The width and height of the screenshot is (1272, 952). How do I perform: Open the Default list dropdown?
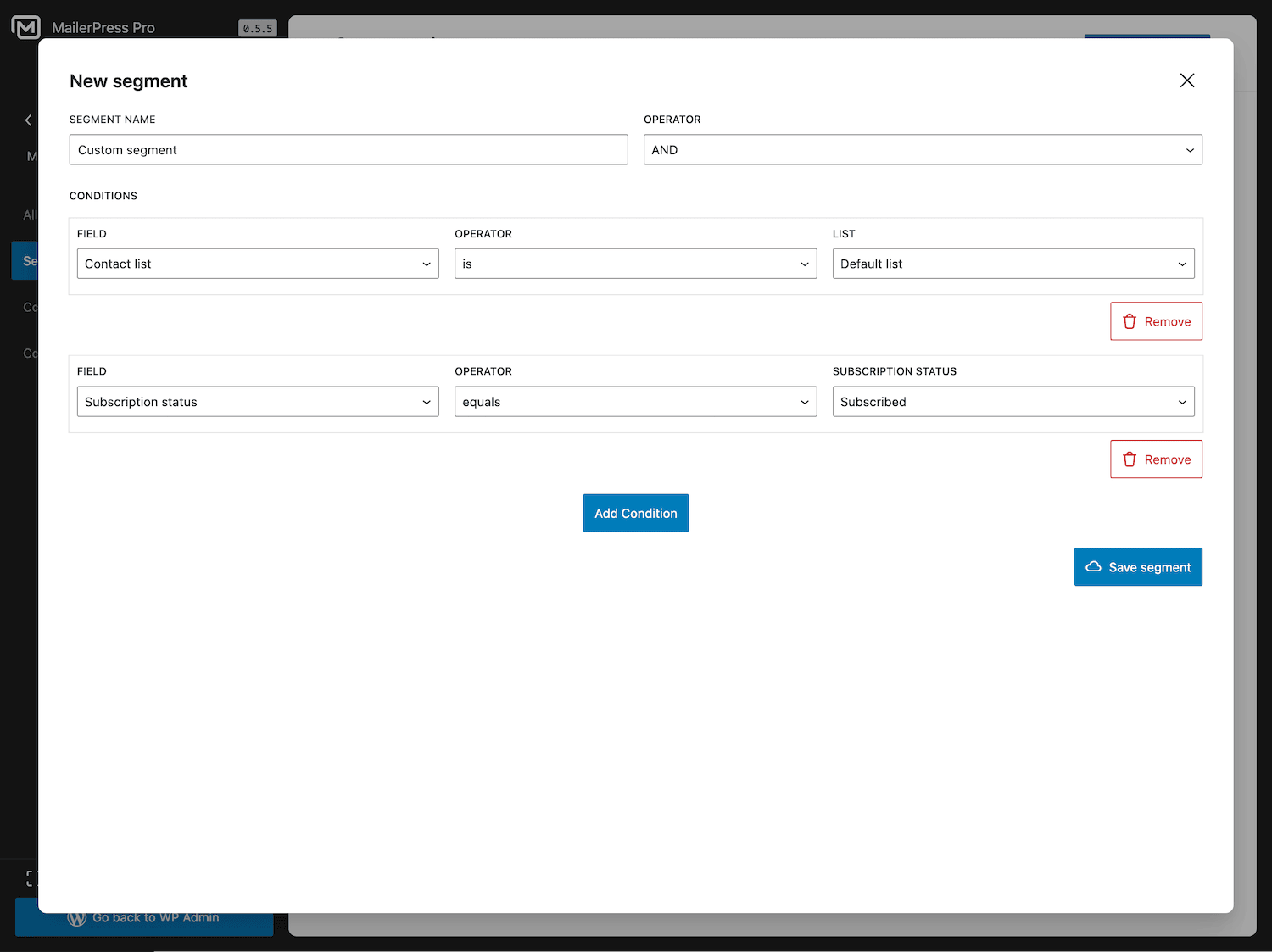pyautogui.click(x=1013, y=264)
